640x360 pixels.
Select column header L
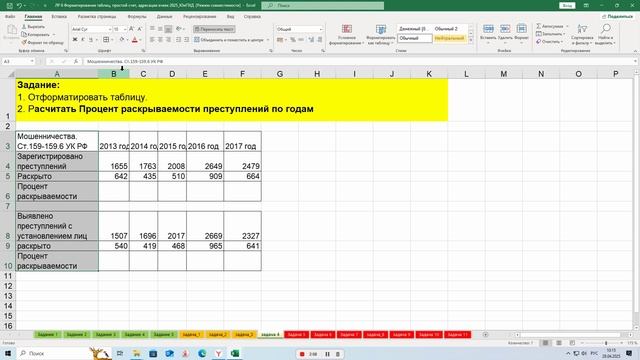[466, 74]
